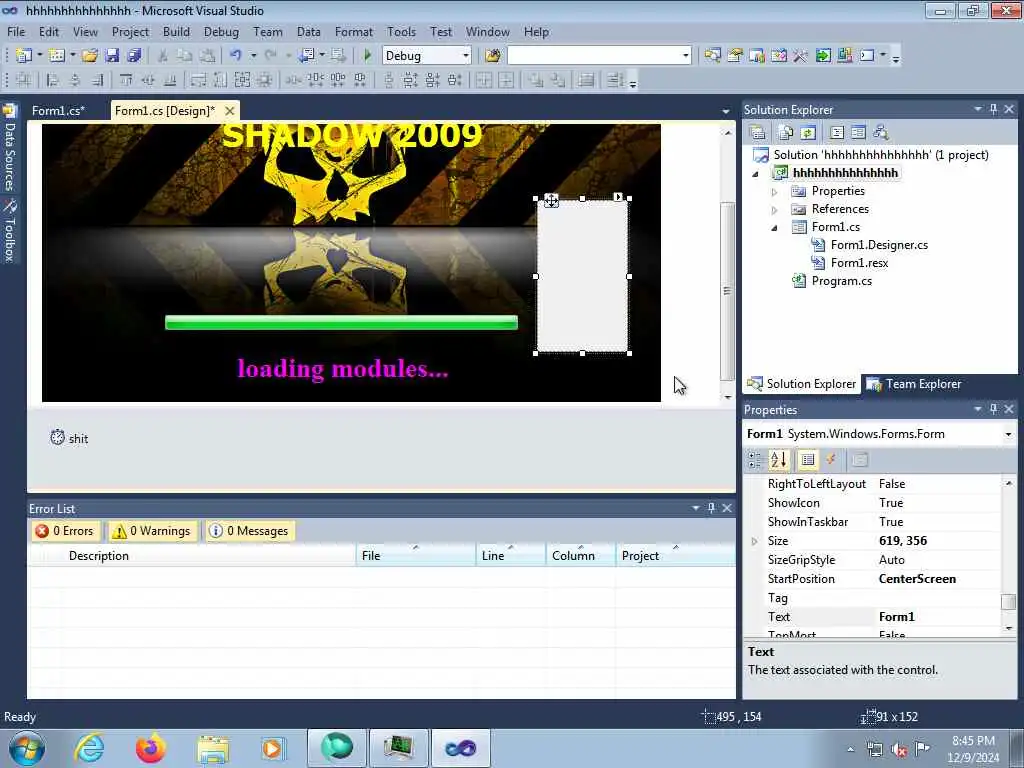
Task: Click the Find in Files icon
Action: pos(492,56)
